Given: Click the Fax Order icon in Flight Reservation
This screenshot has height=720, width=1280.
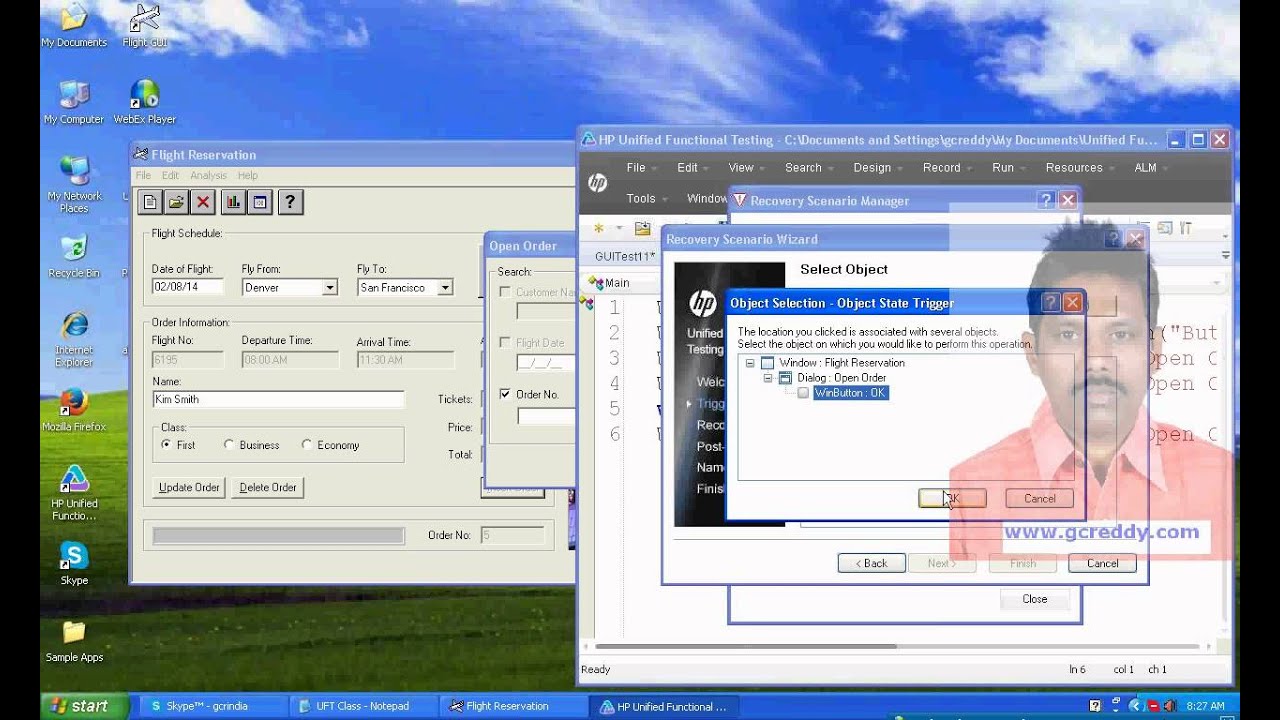Looking at the screenshot, I should 259,202.
